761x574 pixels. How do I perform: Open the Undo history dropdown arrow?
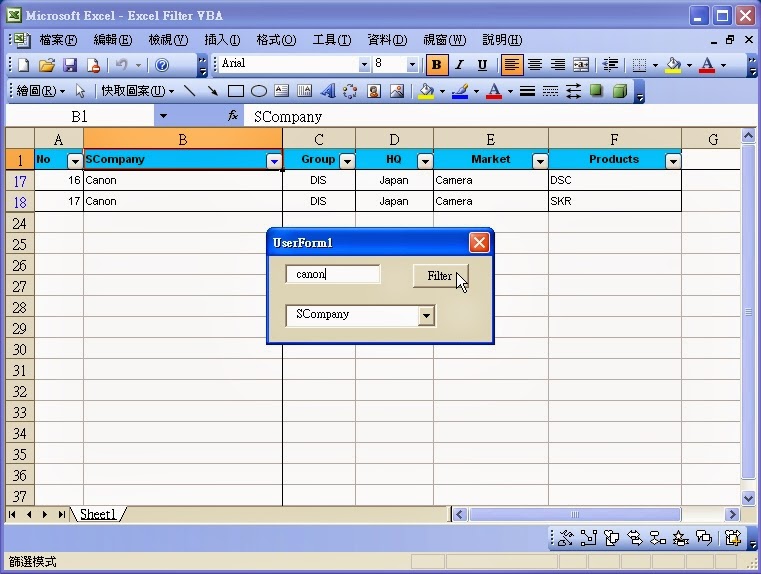(x=138, y=65)
